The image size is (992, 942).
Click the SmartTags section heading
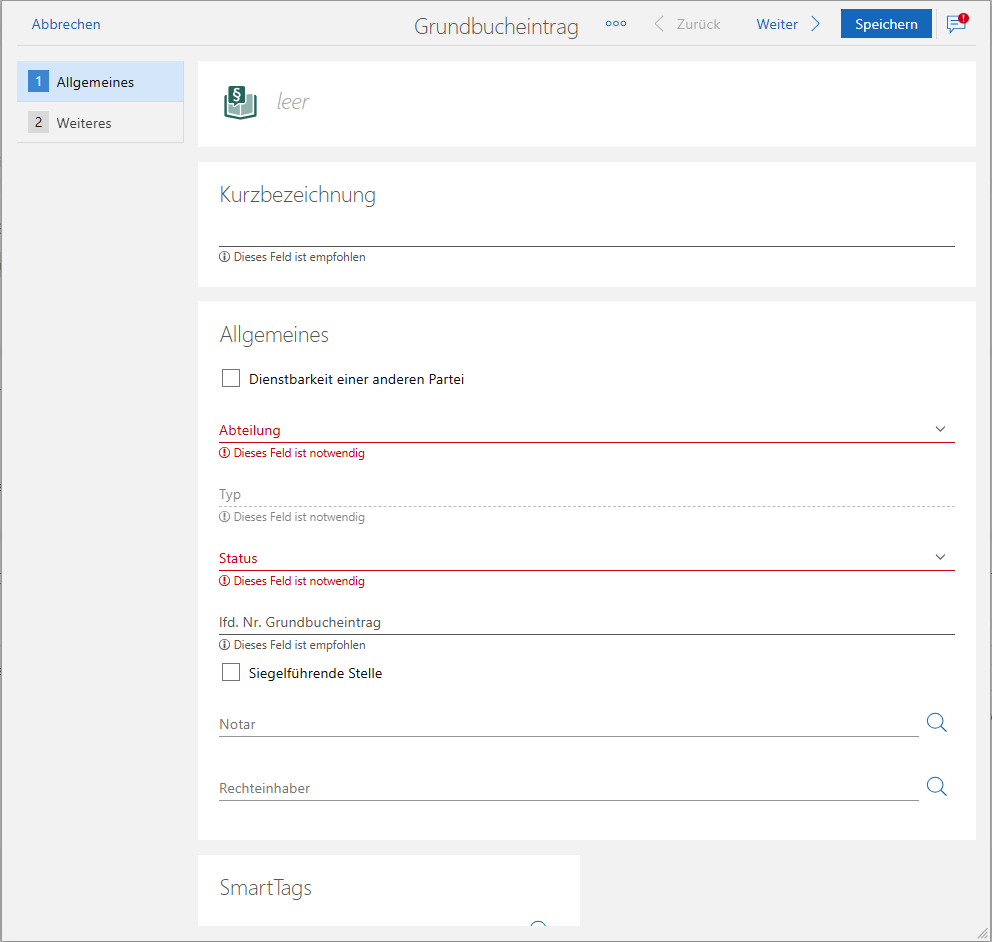pyautogui.click(x=266, y=888)
